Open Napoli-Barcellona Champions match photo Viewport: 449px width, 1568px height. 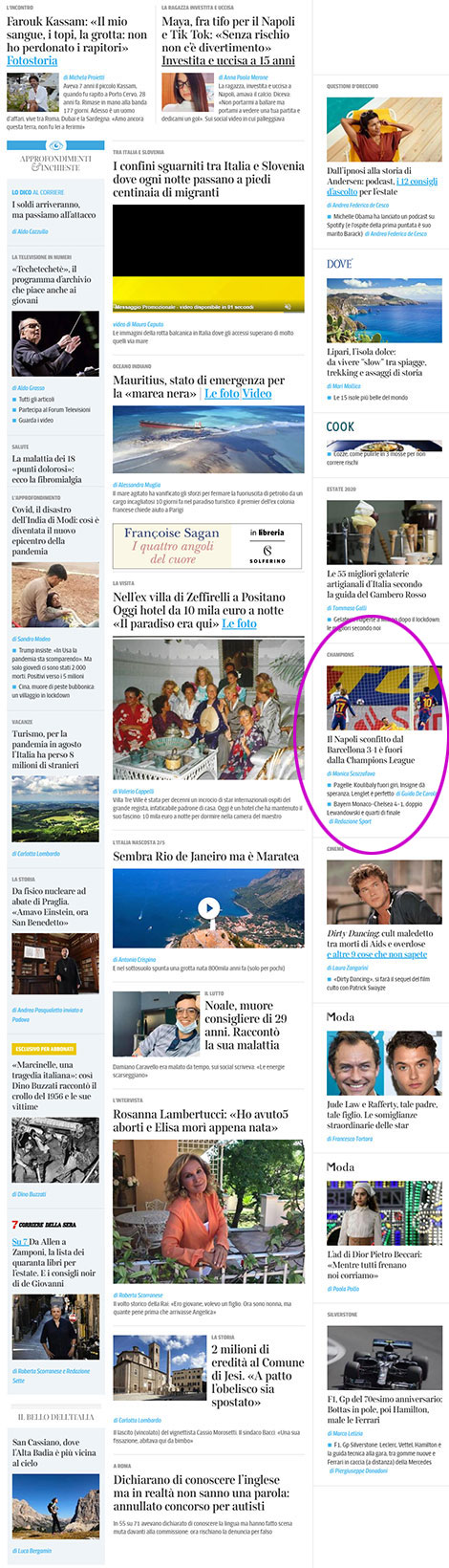pyautogui.click(x=384, y=697)
